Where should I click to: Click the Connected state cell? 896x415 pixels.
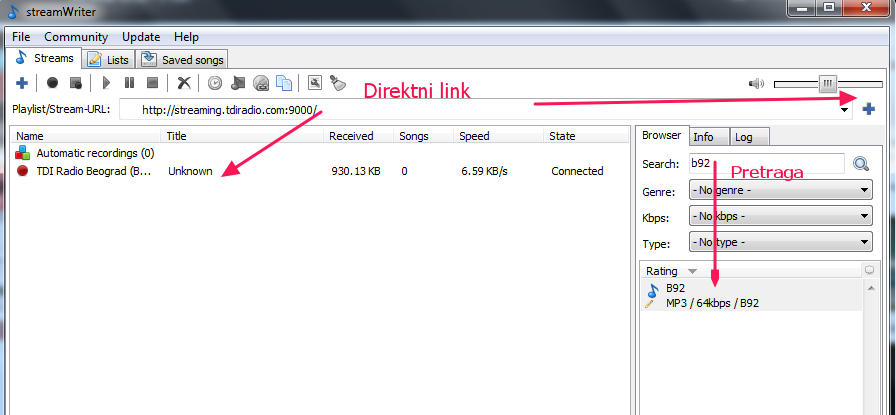pos(577,171)
